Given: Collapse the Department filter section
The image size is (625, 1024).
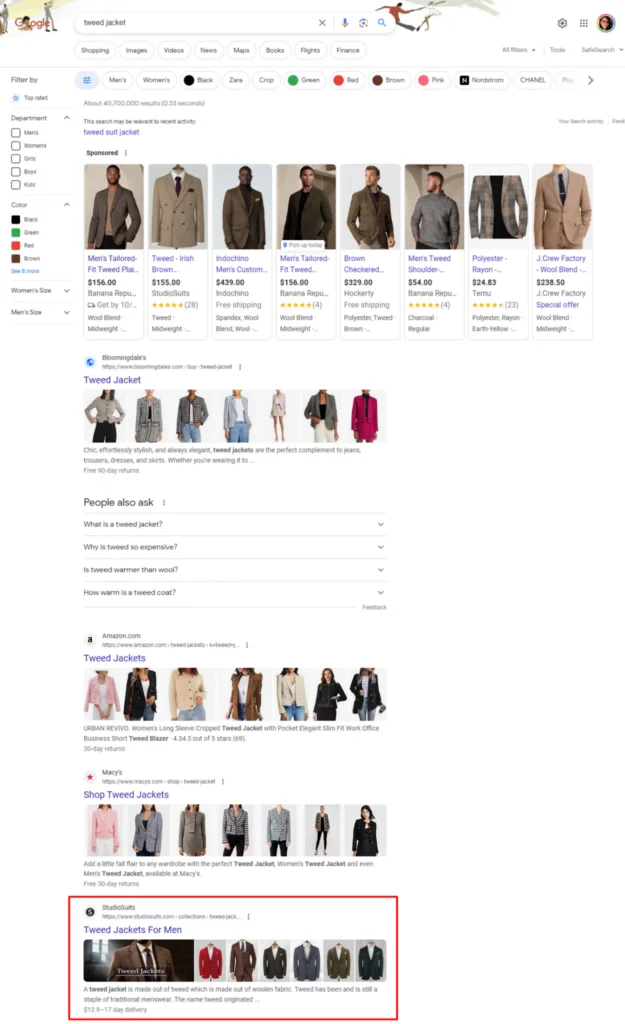Looking at the screenshot, I should point(67,118).
